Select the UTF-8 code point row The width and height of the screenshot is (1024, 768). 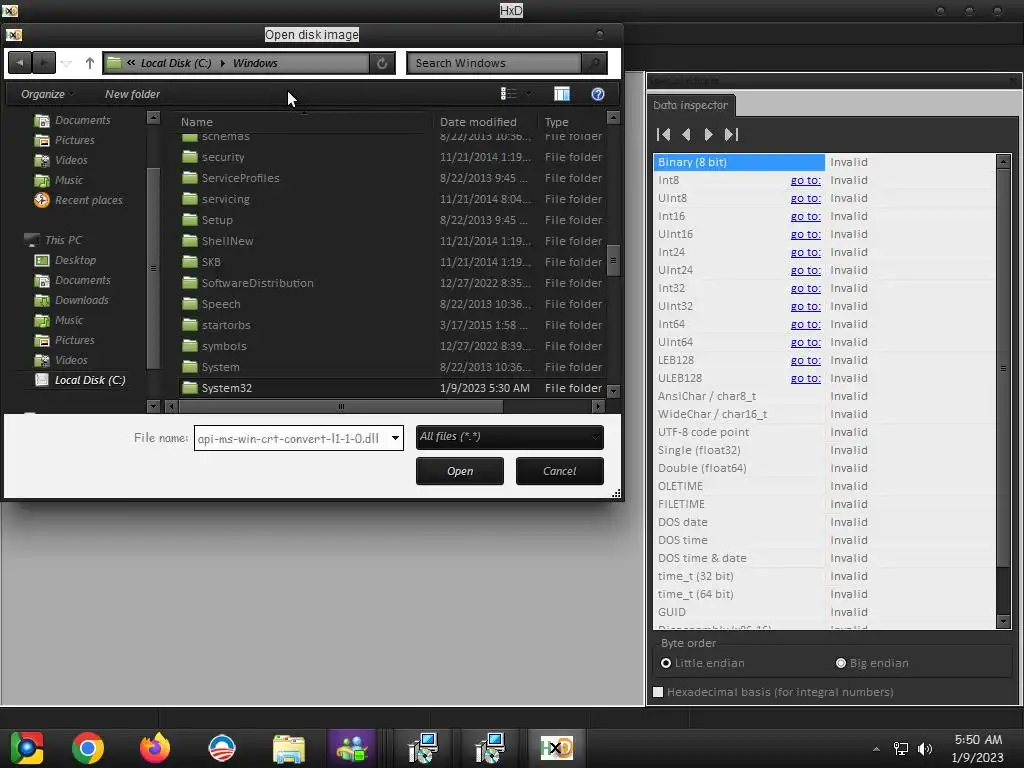coord(824,432)
